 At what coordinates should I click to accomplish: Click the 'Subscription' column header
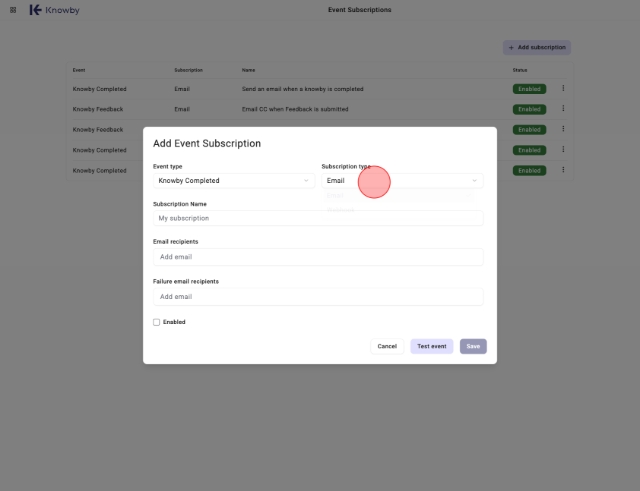click(x=189, y=70)
